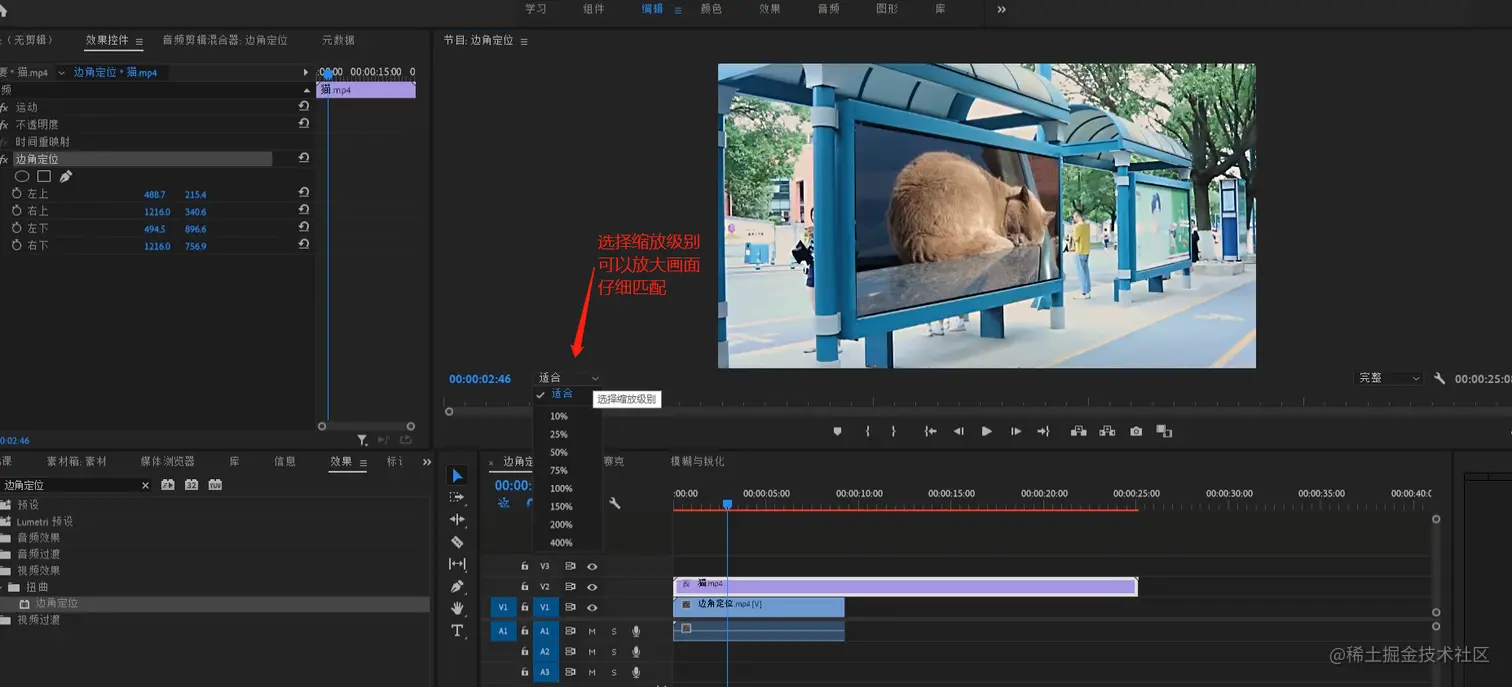Add marker in program monitor

[837, 431]
